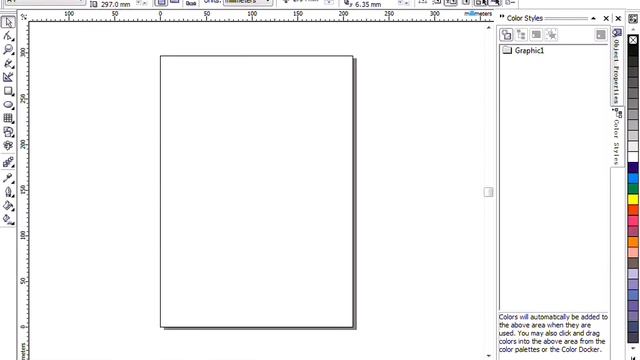
Task: Switch to Color Styles vertical tab
Action: tap(616, 137)
